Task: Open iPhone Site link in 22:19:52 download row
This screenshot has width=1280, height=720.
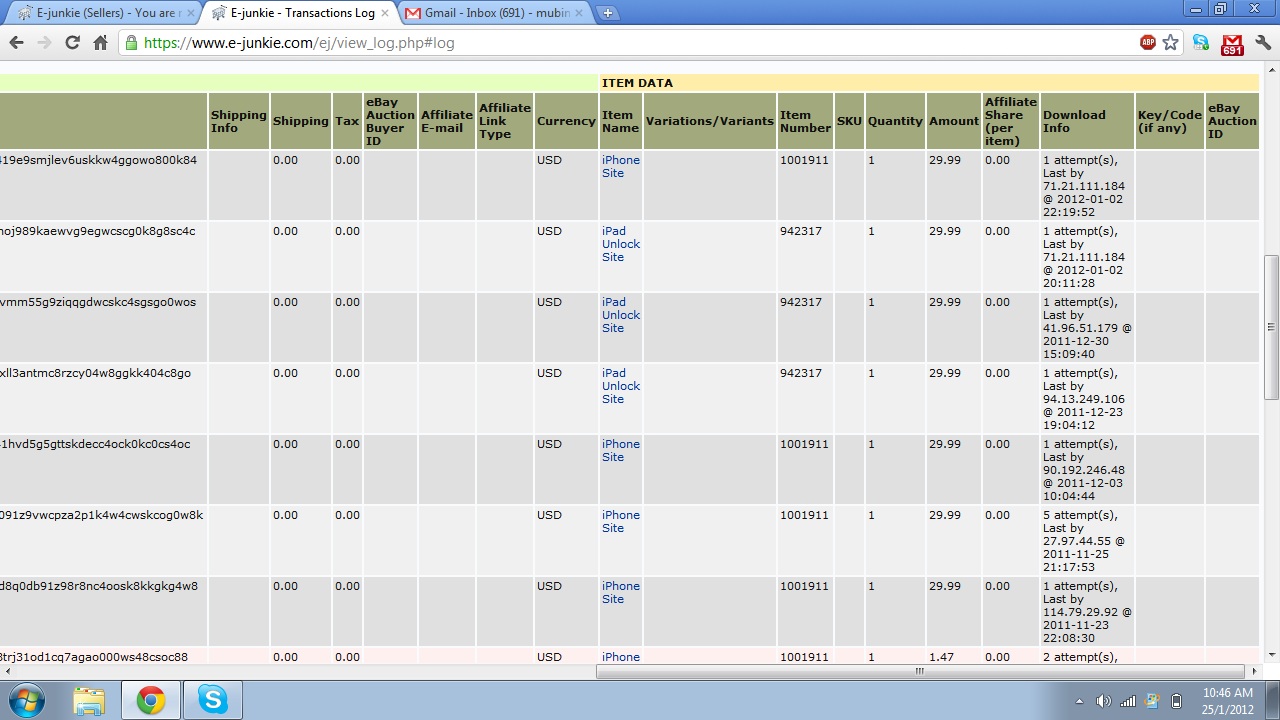Action: [620, 166]
